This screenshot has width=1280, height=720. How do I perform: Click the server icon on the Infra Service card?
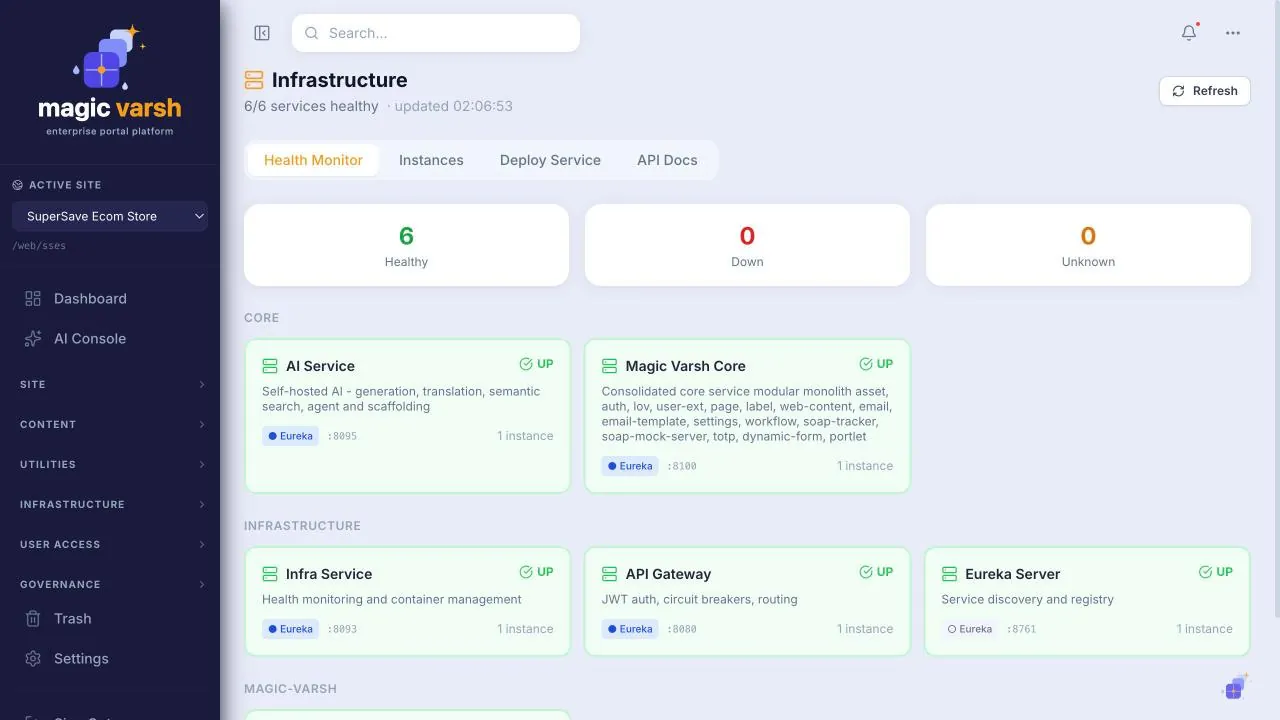270,574
